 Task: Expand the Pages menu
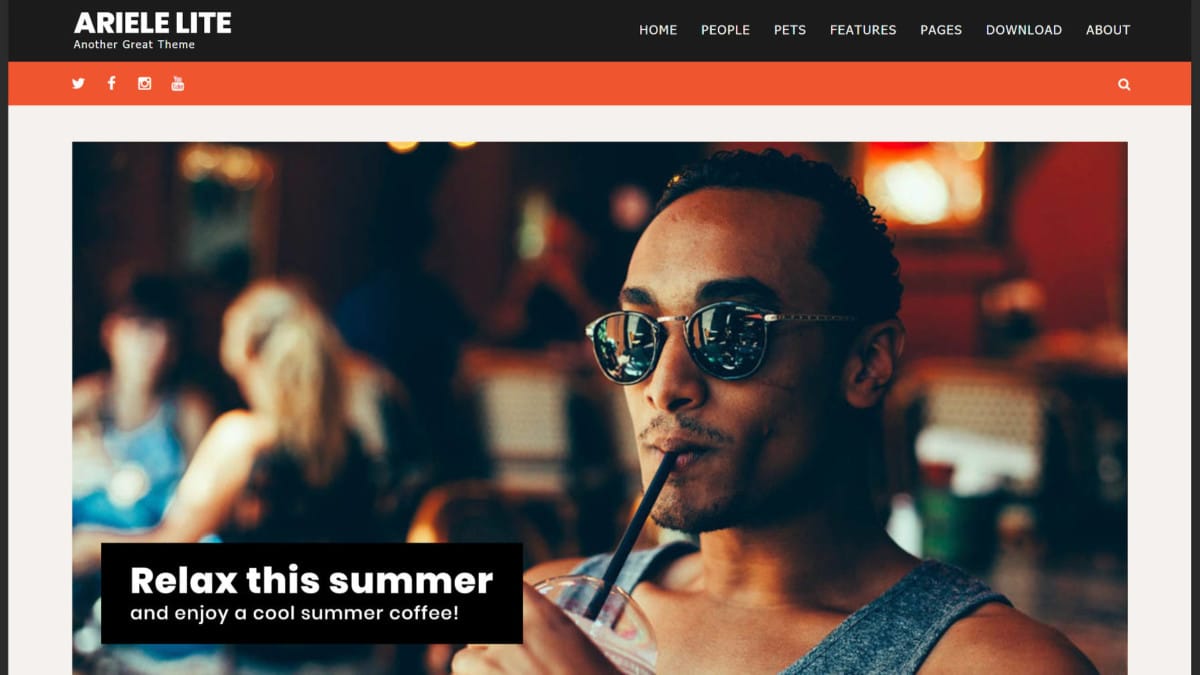(941, 30)
